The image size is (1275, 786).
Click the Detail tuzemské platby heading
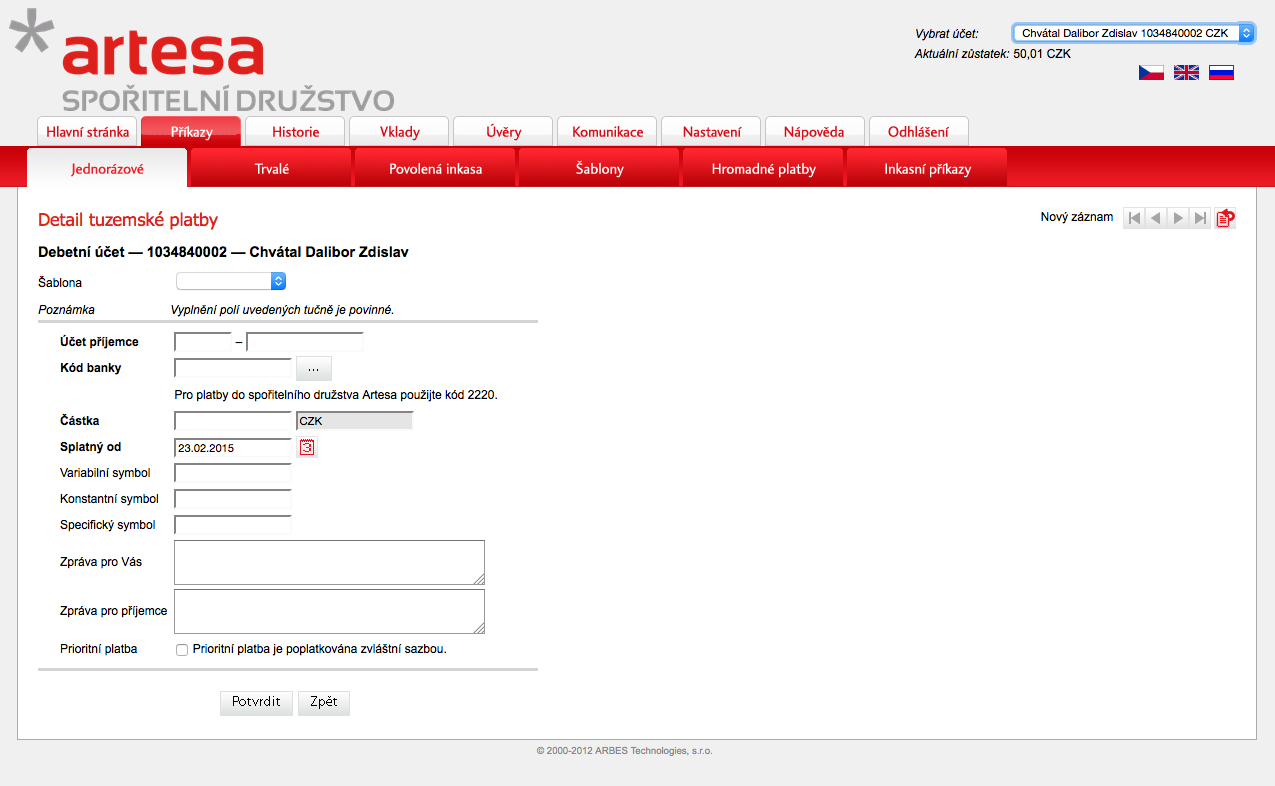click(x=128, y=220)
